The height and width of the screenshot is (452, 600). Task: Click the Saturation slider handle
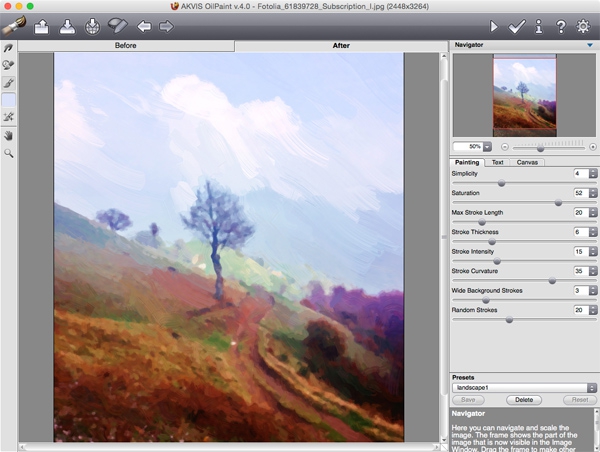(x=558, y=202)
